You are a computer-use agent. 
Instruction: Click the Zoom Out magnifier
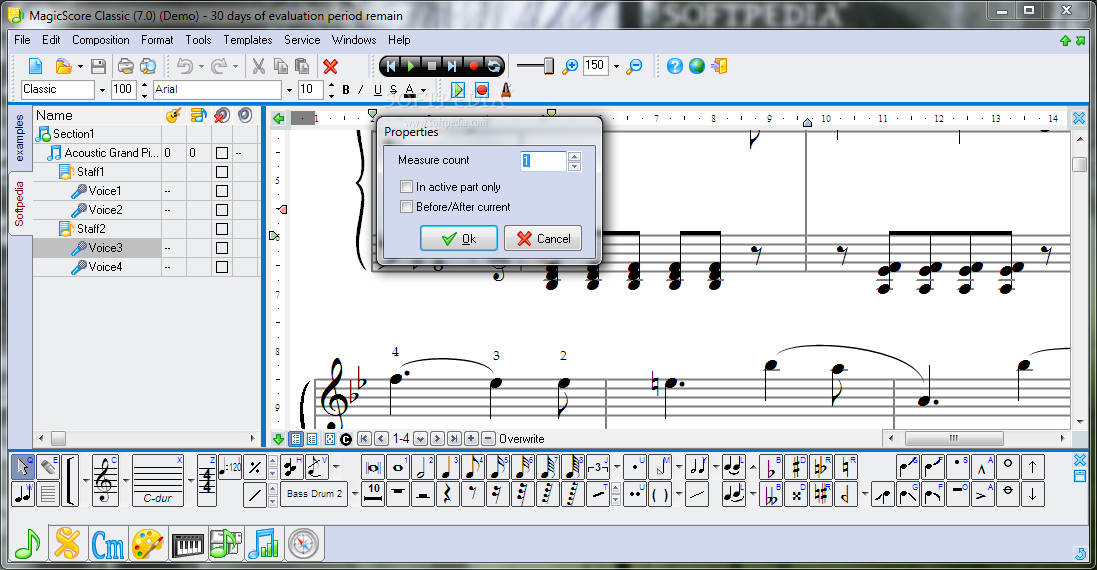[x=635, y=66]
